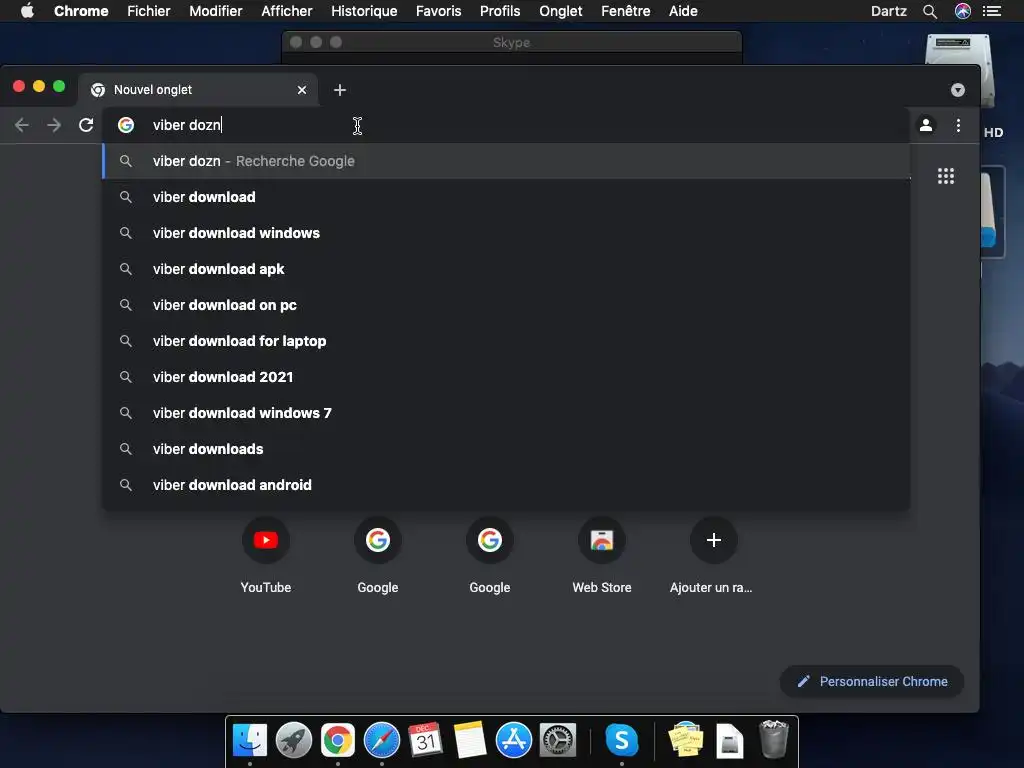Open the Chrome menu in menu bar
The width and height of the screenshot is (1024, 768).
pos(81,11)
